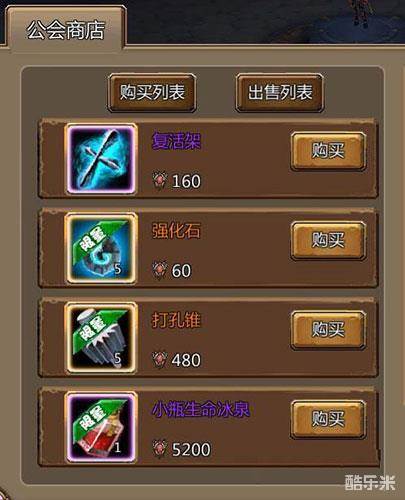Select the 打孔锥 item name text

pyautogui.click(x=177, y=320)
